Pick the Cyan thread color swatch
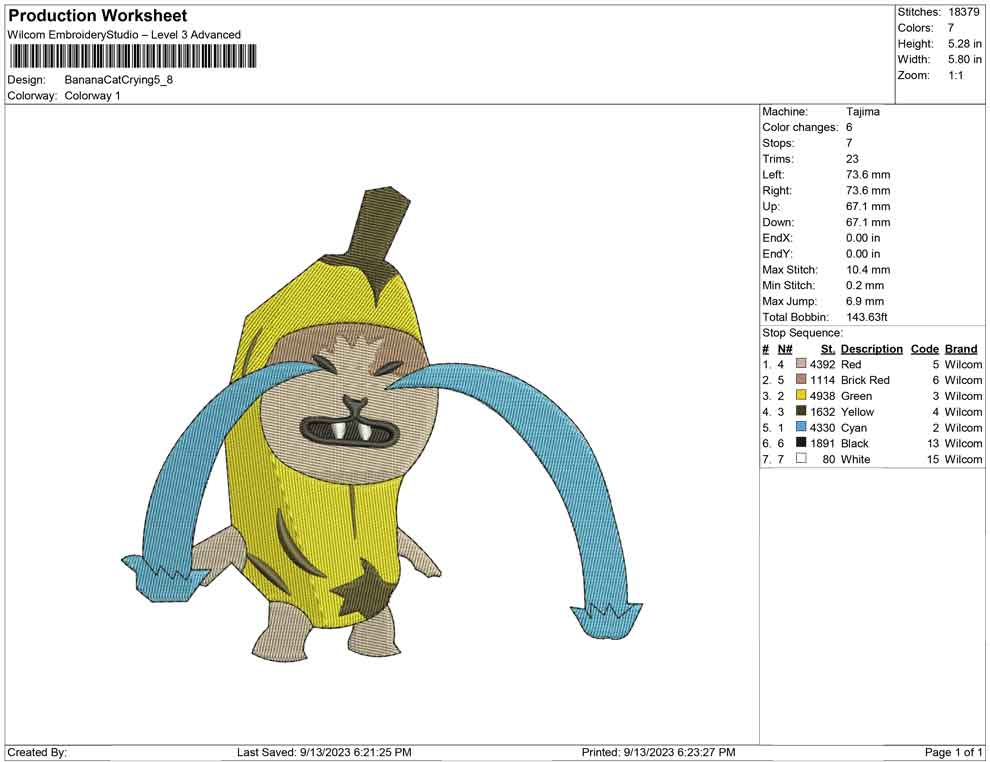990x762 pixels. (x=801, y=428)
